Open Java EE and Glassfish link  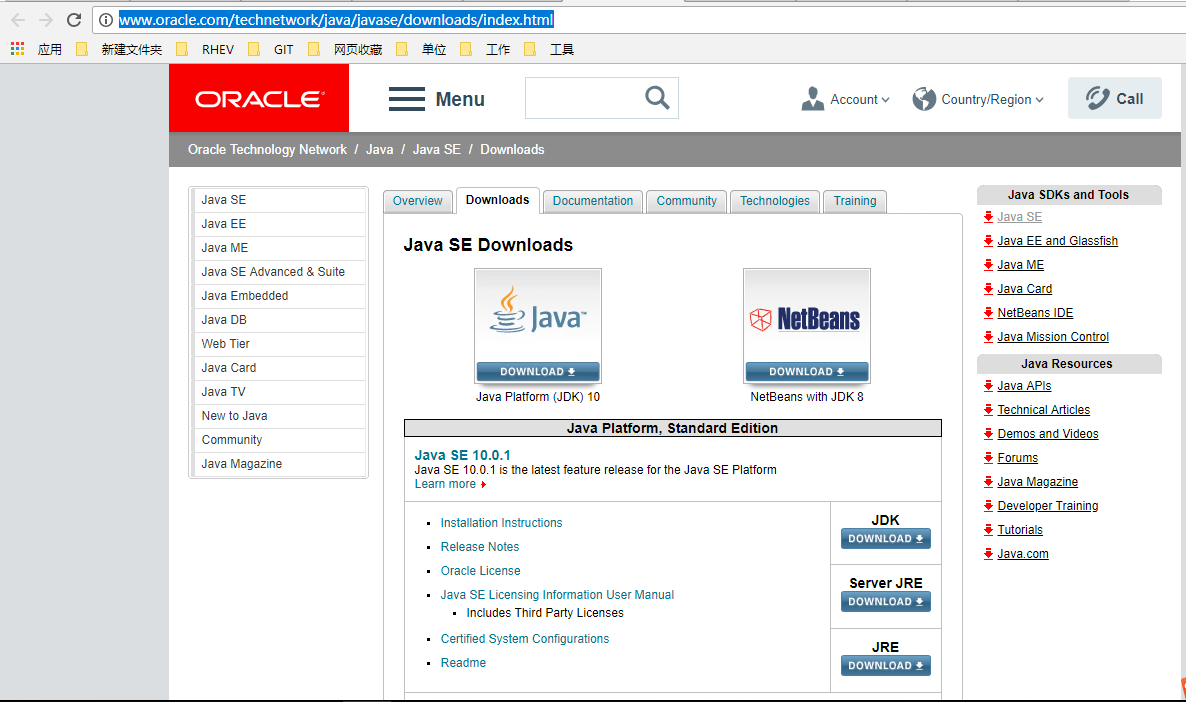pos(1057,241)
